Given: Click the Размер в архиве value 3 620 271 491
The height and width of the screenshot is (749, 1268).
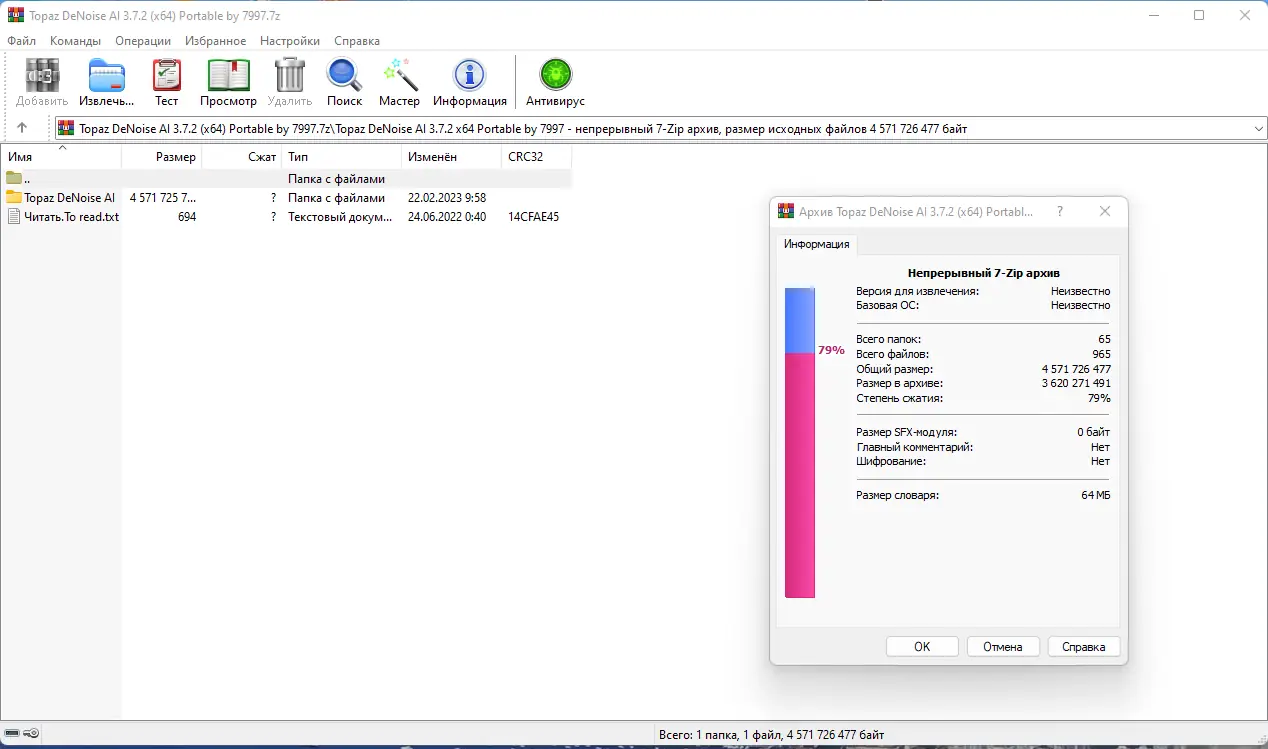Looking at the screenshot, I should tap(1076, 383).
